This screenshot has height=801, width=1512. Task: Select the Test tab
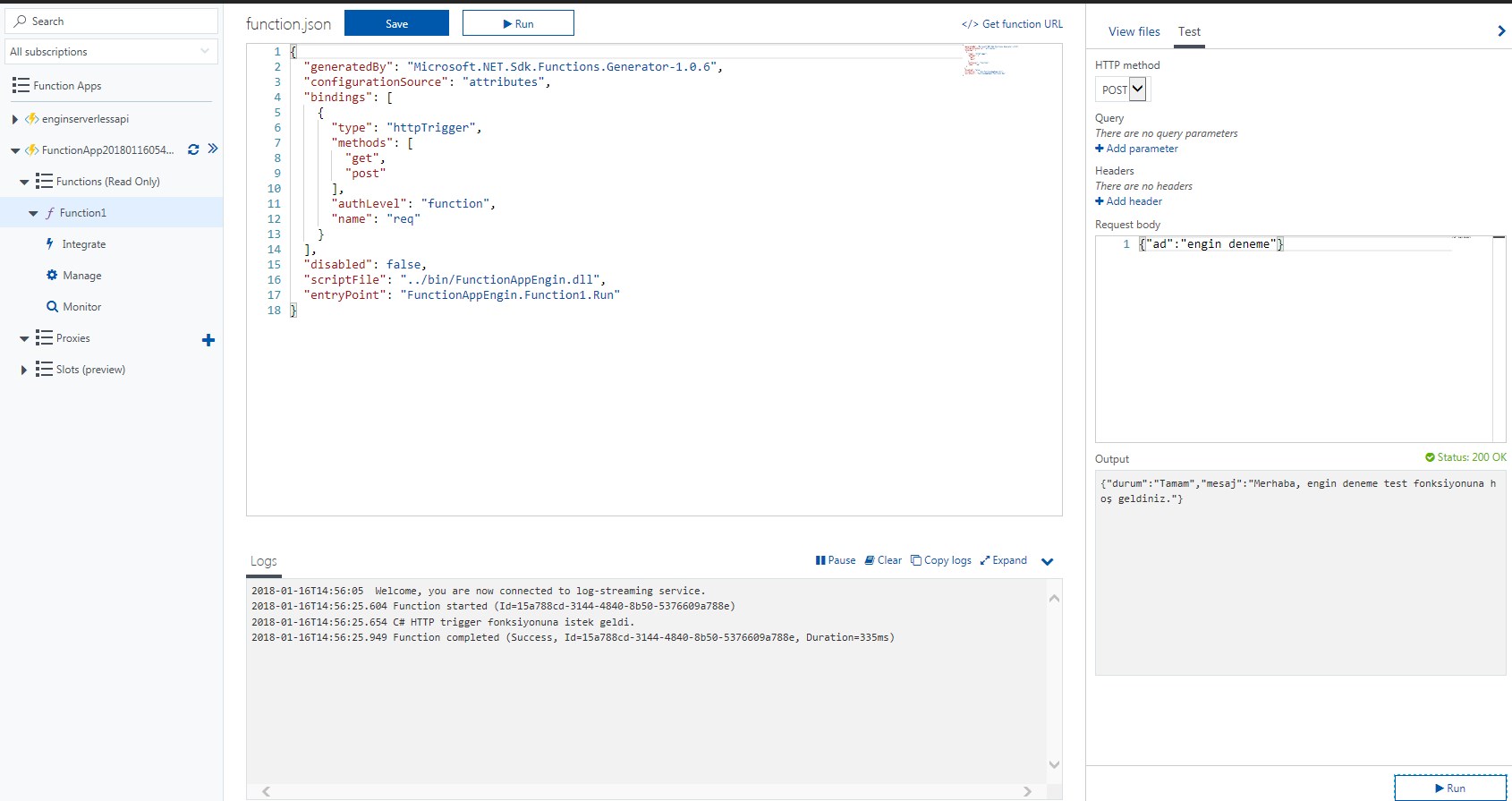coord(1189,31)
